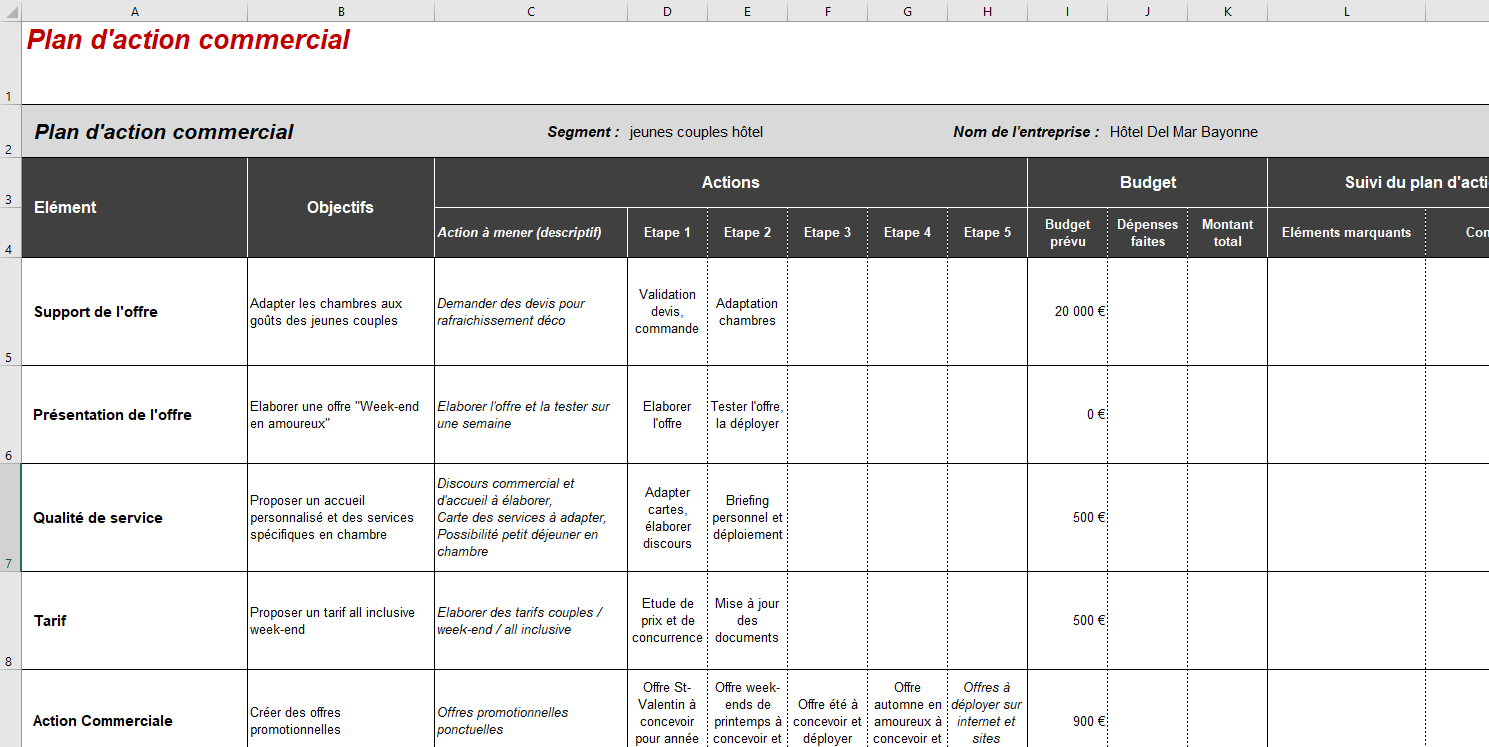Image resolution: width=1489 pixels, height=747 pixels.
Task: Select the 0 € budget cell
Action: pyautogui.click(x=1067, y=414)
